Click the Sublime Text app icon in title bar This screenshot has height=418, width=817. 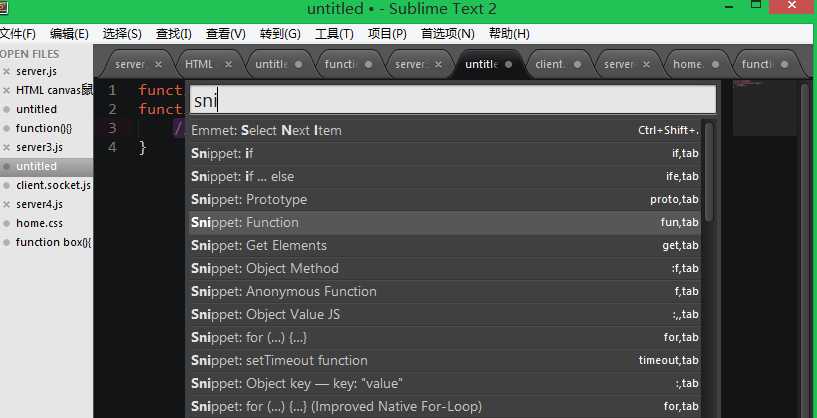pyautogui.click(x=2, y=8)
